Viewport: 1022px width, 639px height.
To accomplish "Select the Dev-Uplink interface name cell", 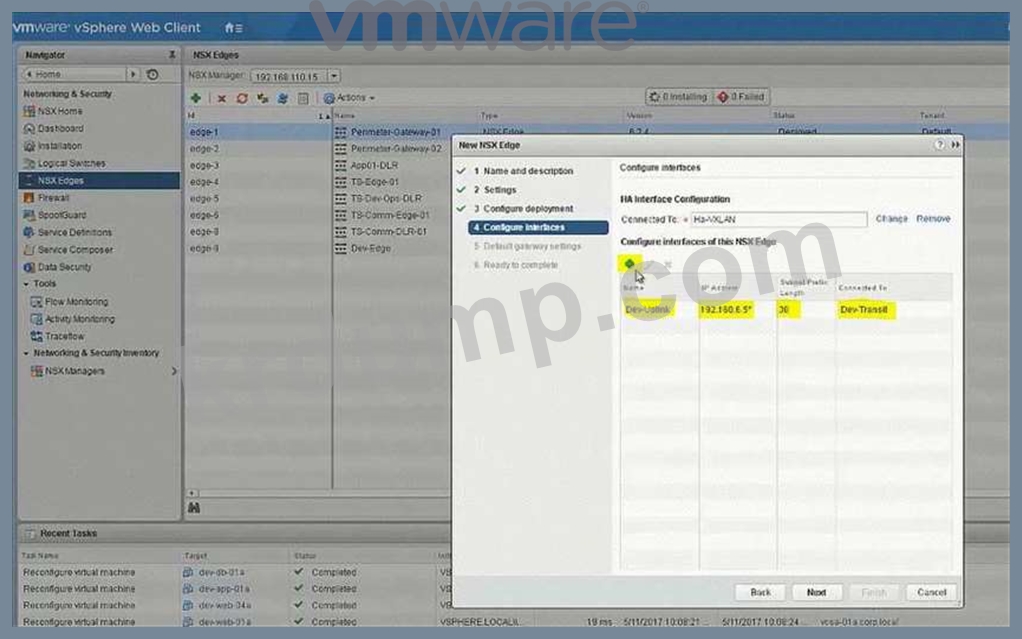I will click(649, 310).
